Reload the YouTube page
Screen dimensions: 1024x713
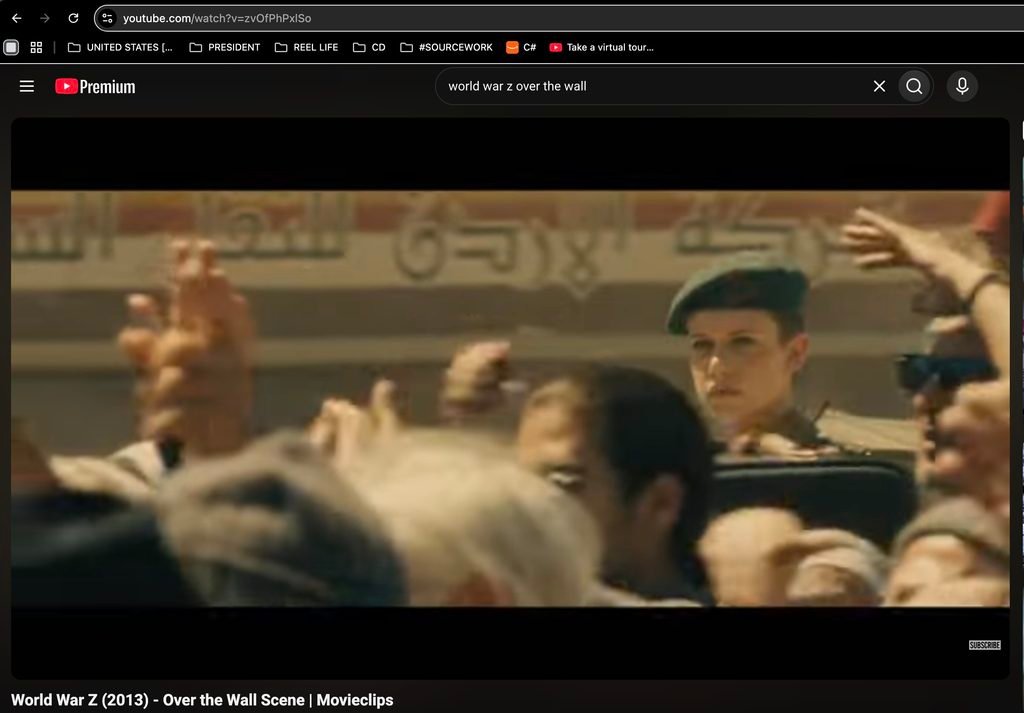click(x=73, y=18)
